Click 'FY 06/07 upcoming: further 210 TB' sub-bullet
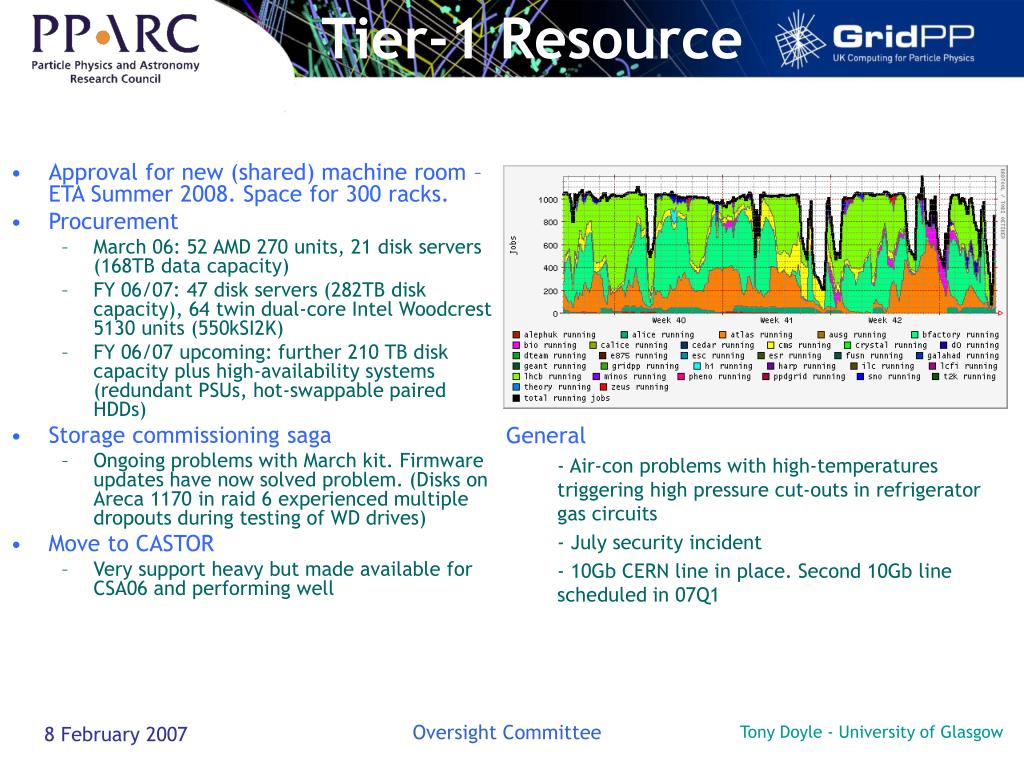The width and height of the screenshot is (1024, 768). pos(270,380)
